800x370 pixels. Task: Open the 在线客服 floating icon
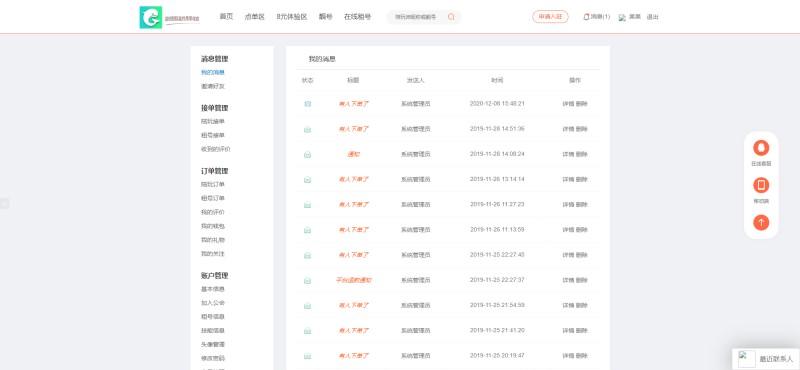(761, 148)
